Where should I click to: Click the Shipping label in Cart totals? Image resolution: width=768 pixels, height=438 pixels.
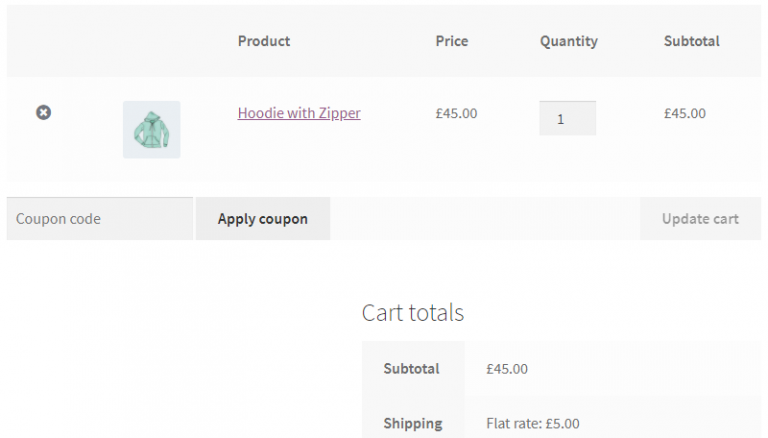tap(412, 423)
